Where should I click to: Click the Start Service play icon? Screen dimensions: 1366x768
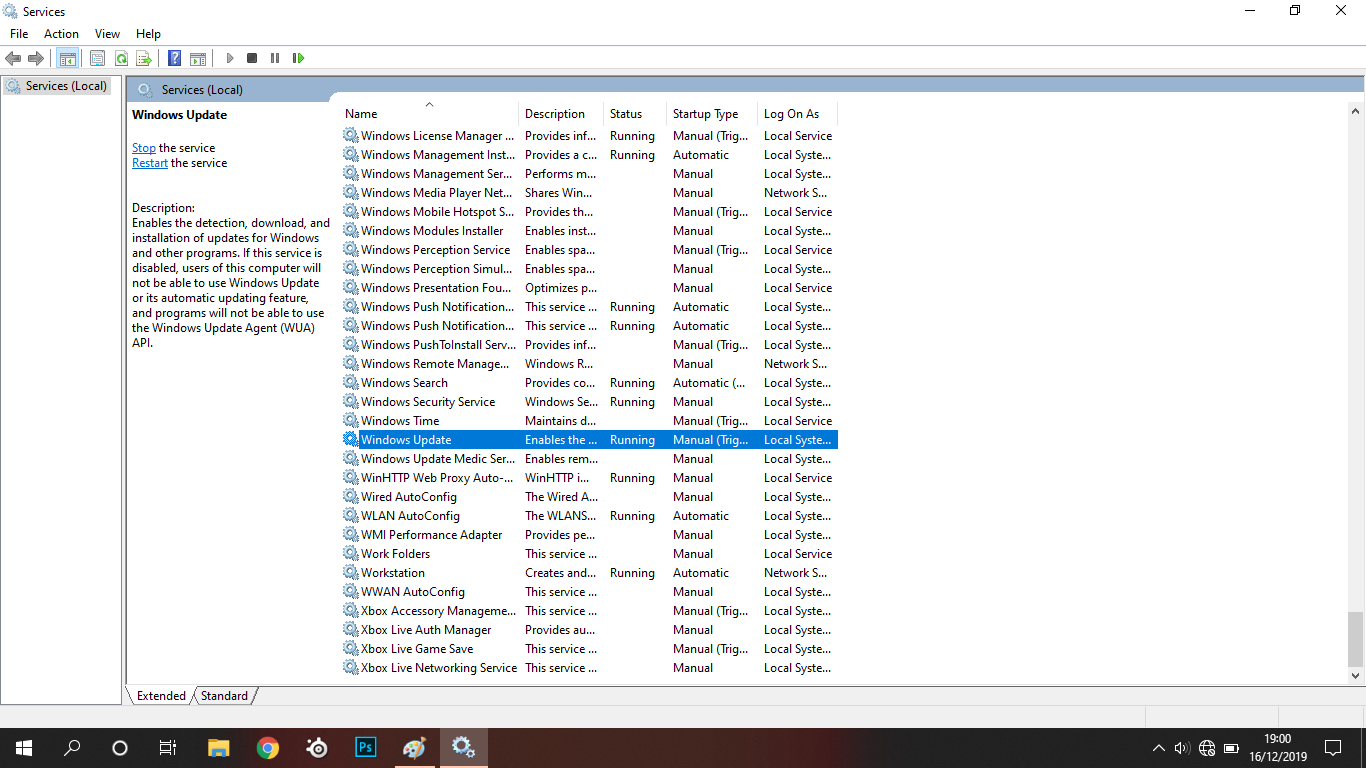pos(230,58)
